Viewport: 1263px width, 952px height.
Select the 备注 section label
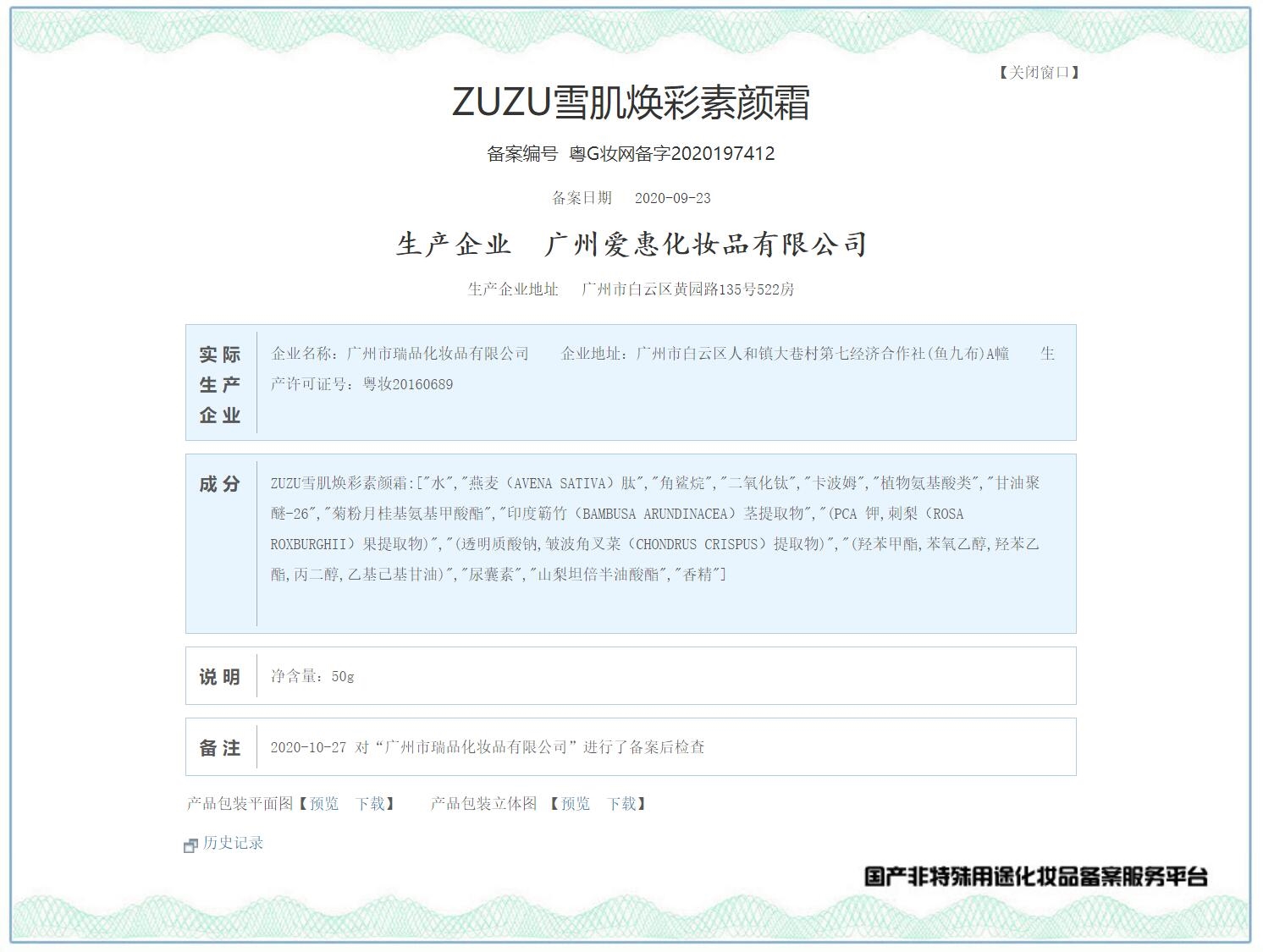click(x=220, y=748)
